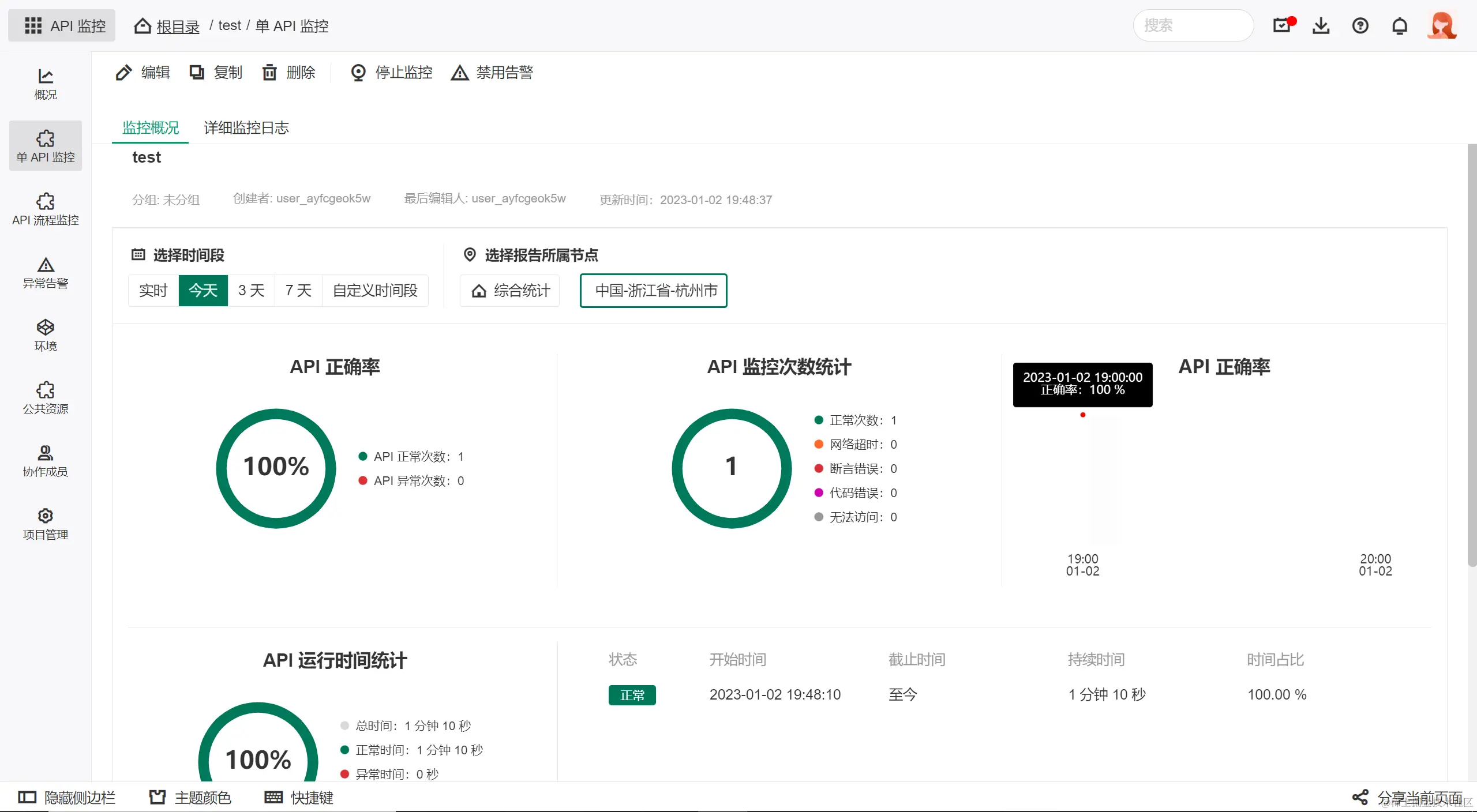
Task: Open 根目录 breadcrumb link
Action: pyautogui.click(x=178, y=26)
